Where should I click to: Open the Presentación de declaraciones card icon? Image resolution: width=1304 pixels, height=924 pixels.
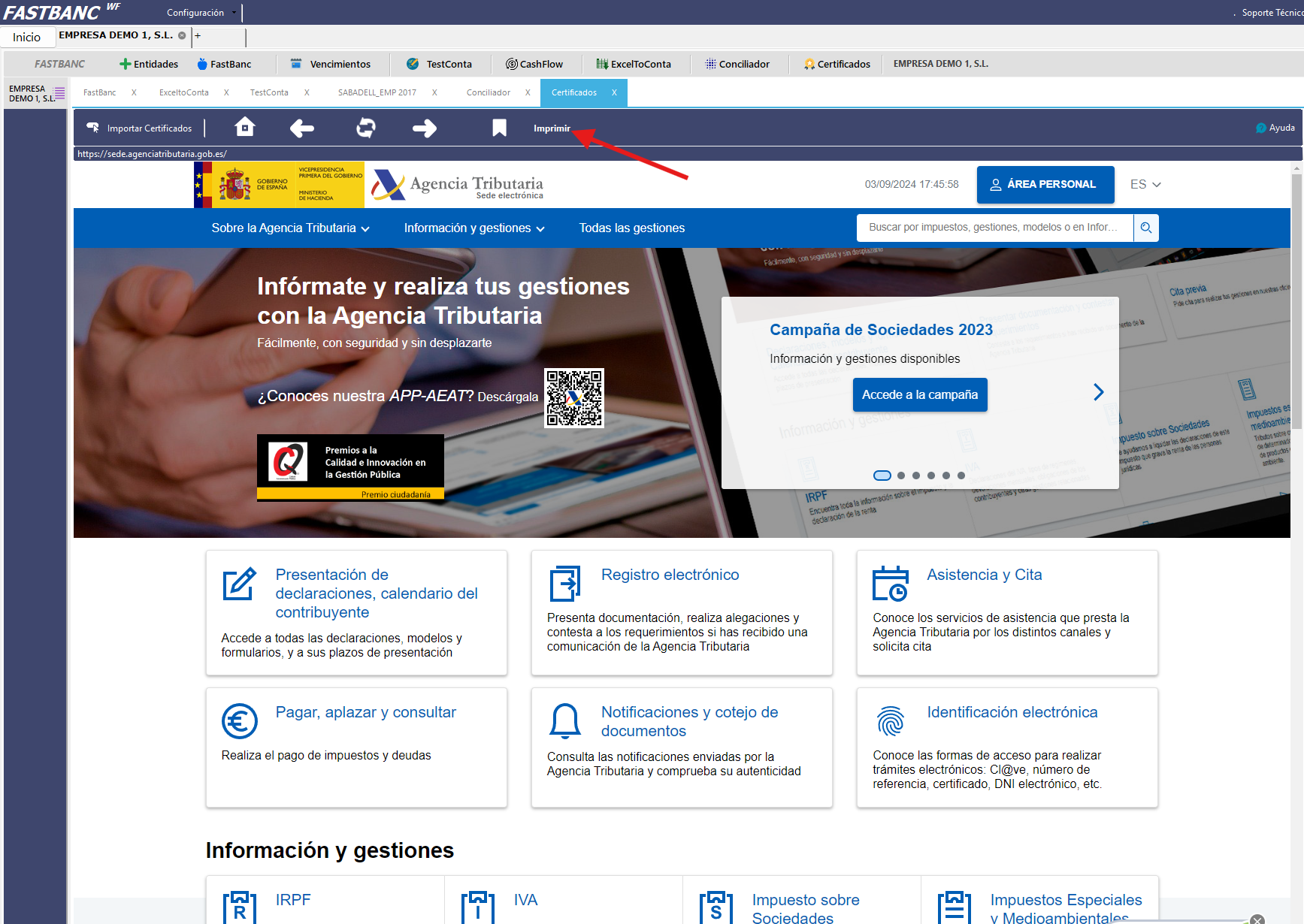pyautogui.click(x=240, y=584)
